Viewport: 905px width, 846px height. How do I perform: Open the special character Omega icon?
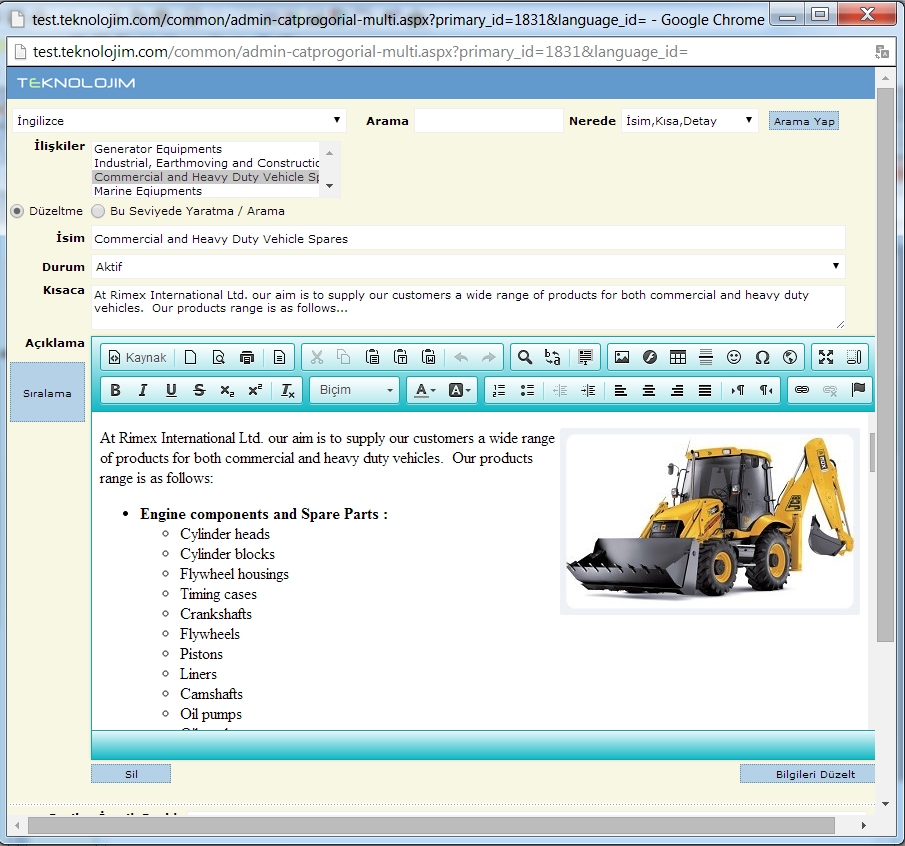coord(762,357)
